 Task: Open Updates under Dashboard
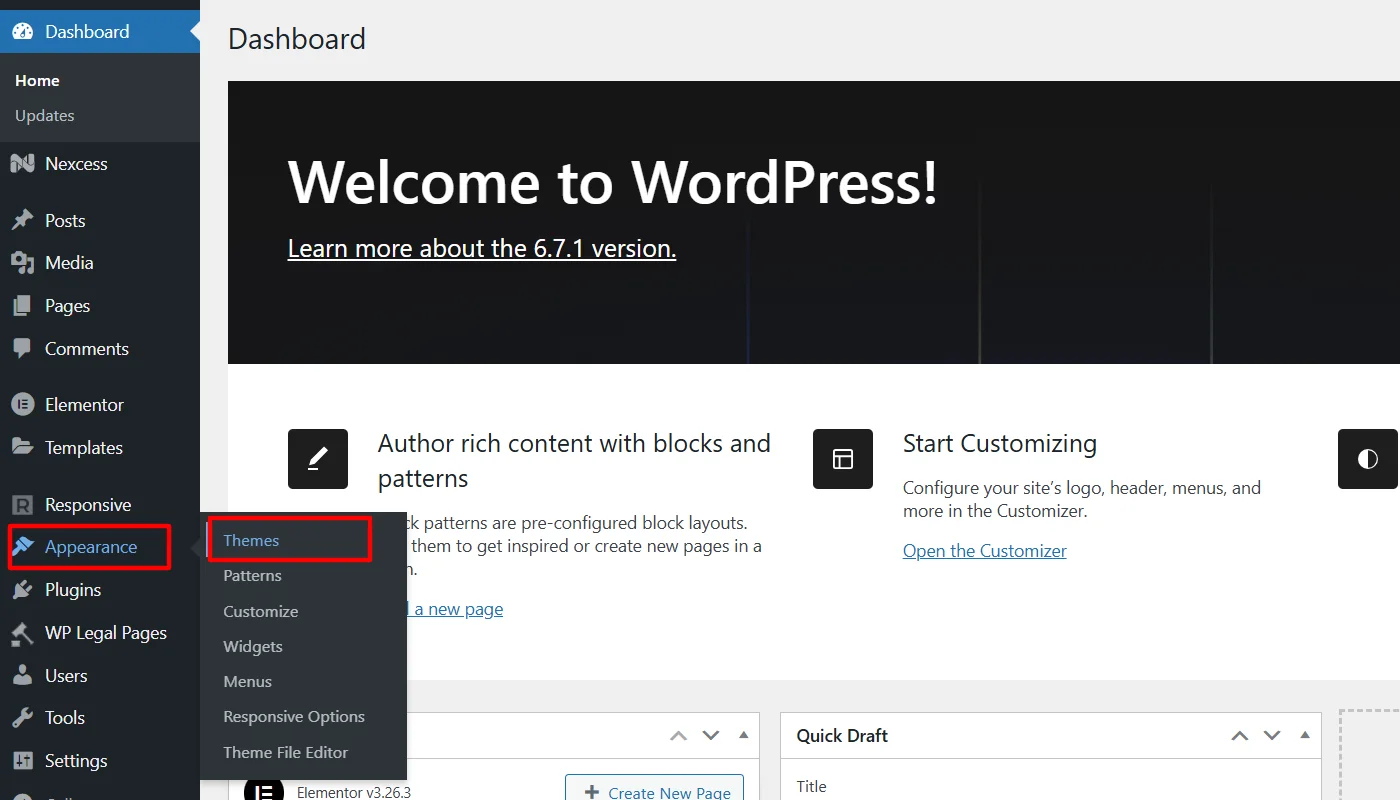[x=45, y=116]
